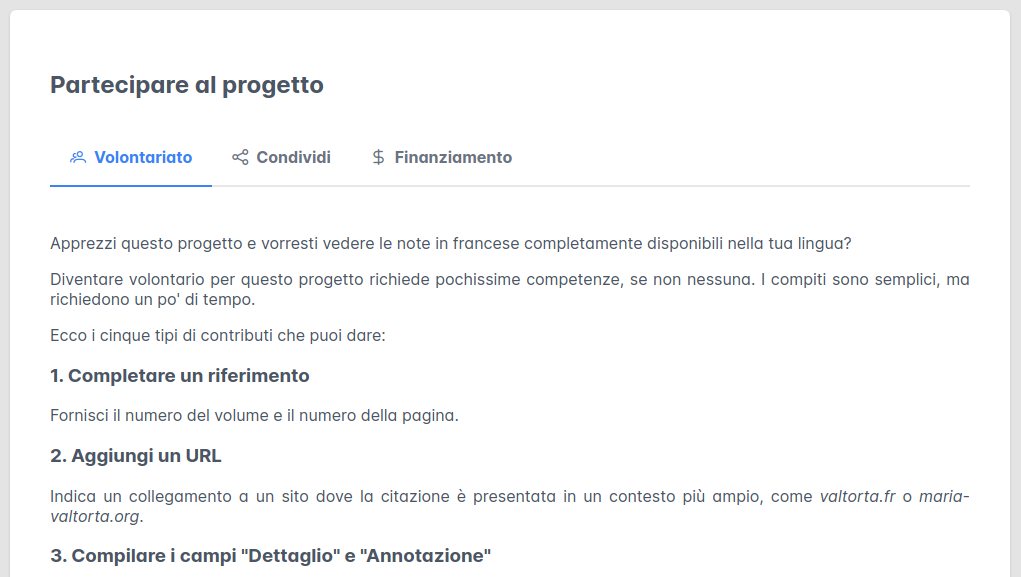Viewport: 1021px width, 577px height.
Task: Click the italic maria-valtorta.org text
Action: (95, 516)
